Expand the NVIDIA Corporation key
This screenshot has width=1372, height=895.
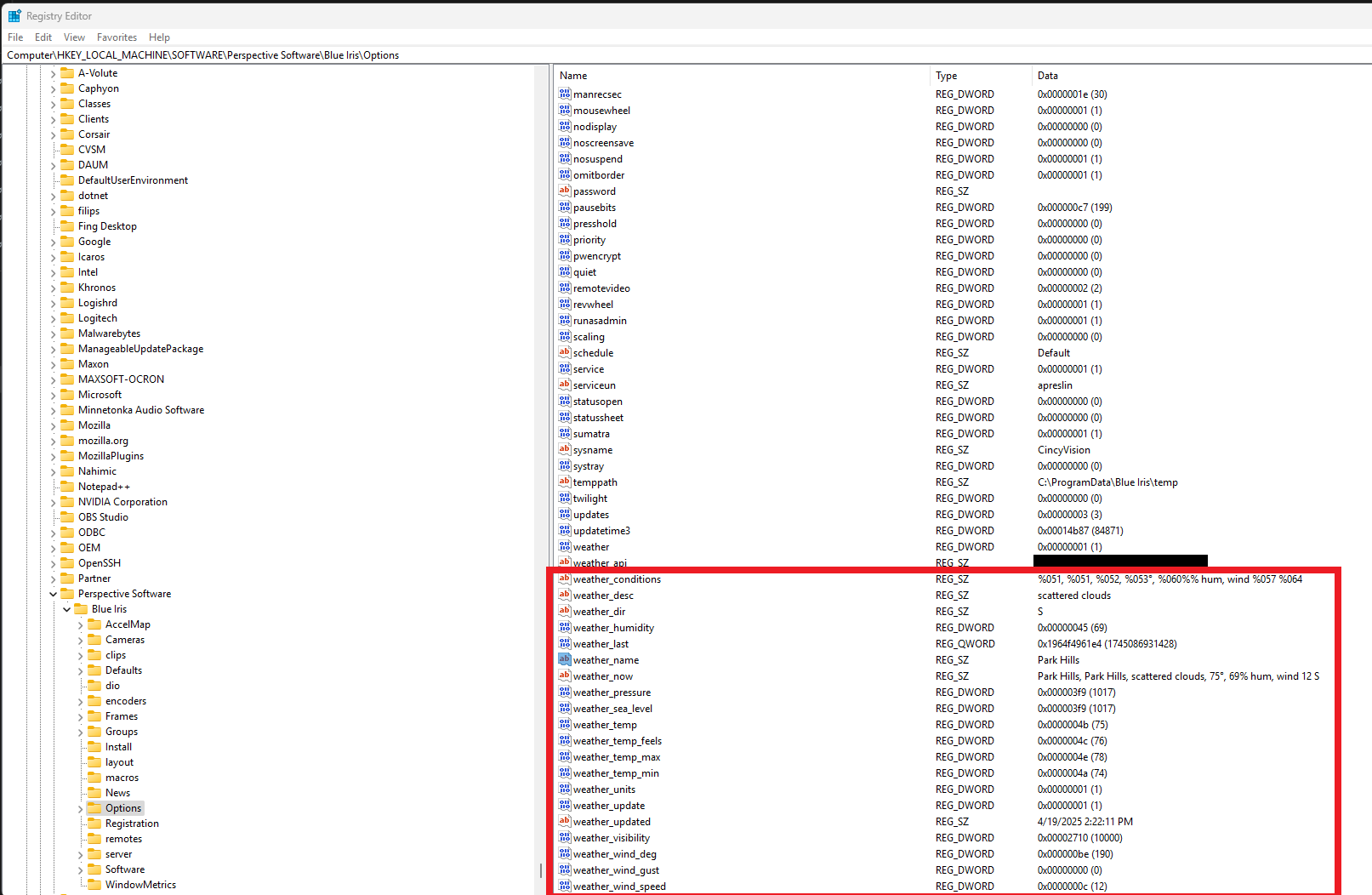[x=53, y=502]
